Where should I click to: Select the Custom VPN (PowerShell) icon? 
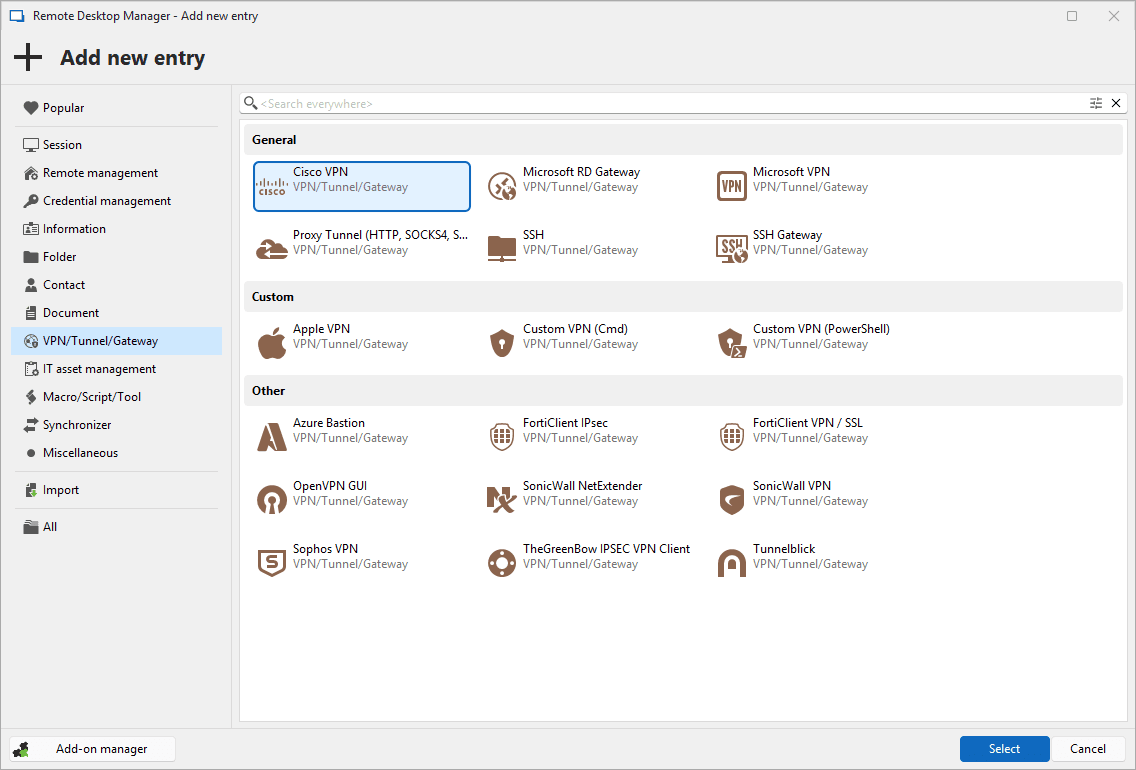tap(732, 343)
